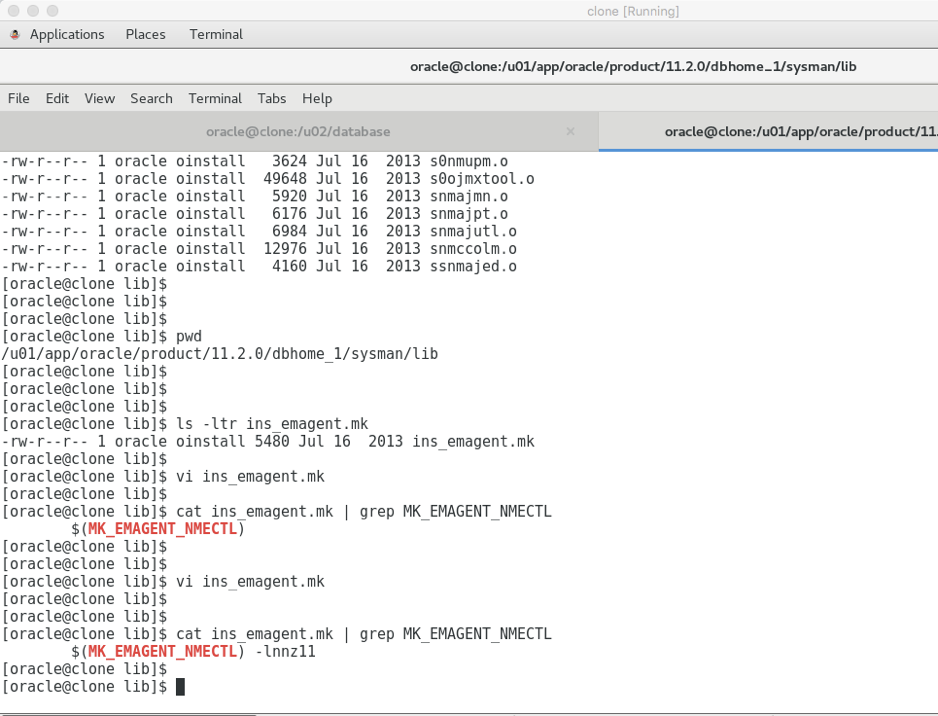Close the /u02/database terminal tab
Image resolution: width=938 pixels, height=716 pixels.
570,131
